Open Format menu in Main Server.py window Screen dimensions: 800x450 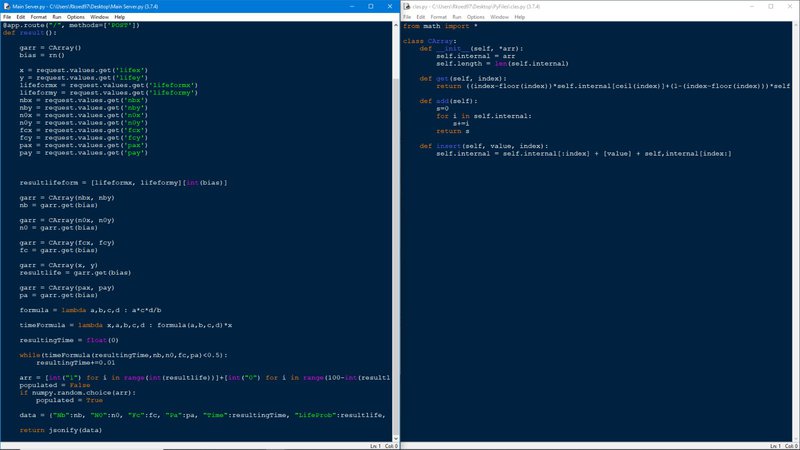tap(38, 17)
